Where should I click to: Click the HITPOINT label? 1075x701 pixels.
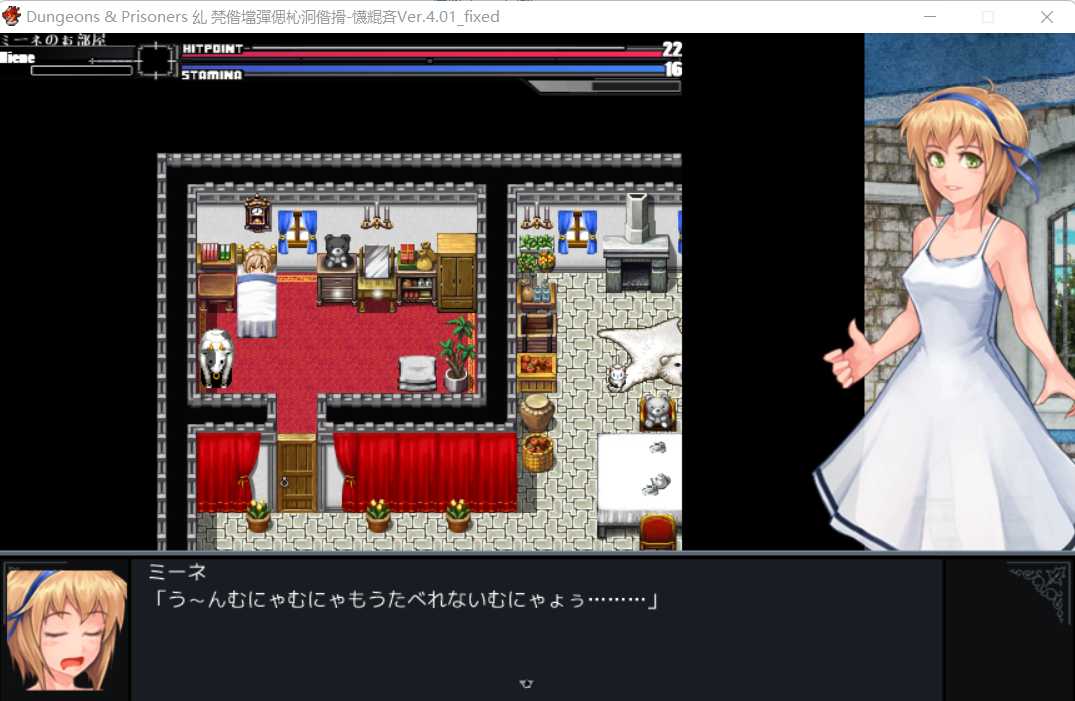coord(213,49)
